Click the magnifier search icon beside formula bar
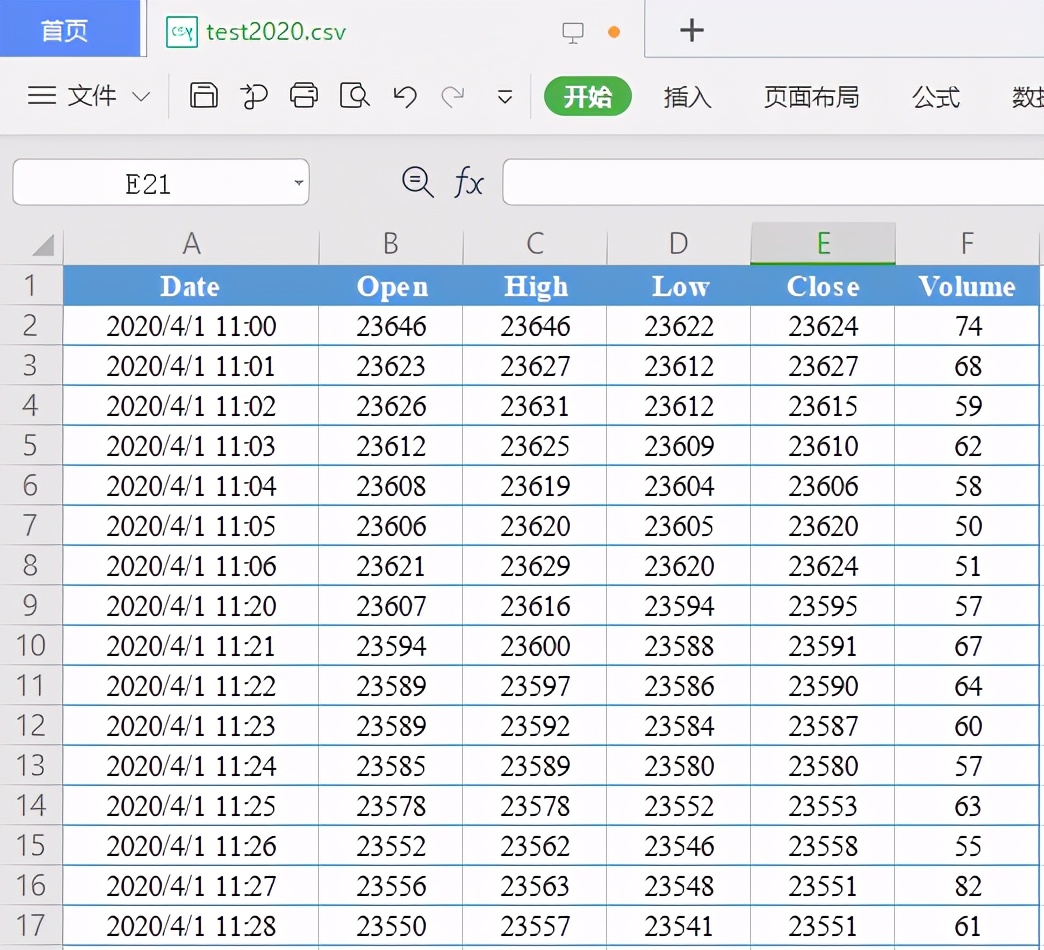This screenshot has height=950, width=1044. tap(417, 182)
